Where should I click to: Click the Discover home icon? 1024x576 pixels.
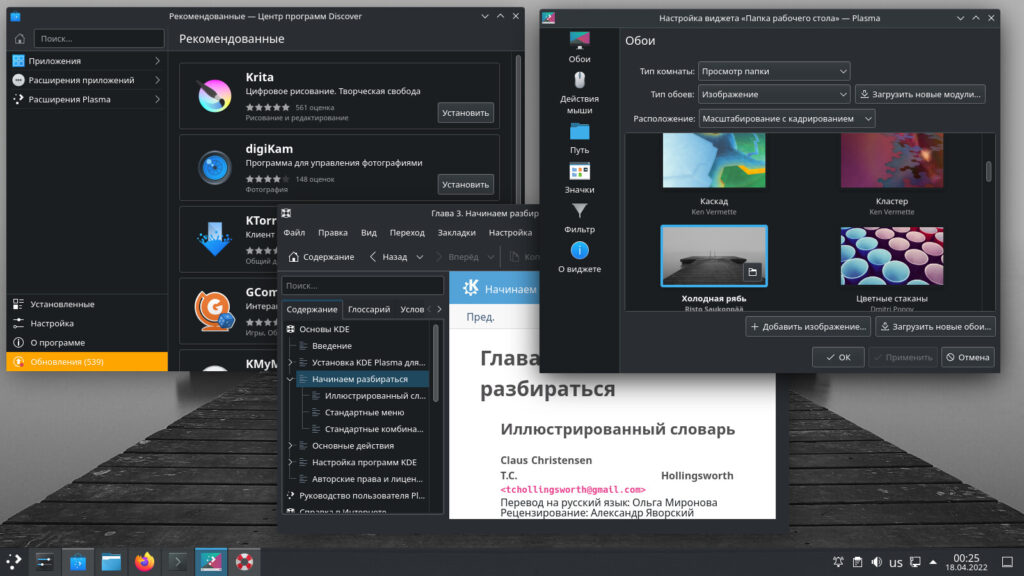(x=19, y=38)
